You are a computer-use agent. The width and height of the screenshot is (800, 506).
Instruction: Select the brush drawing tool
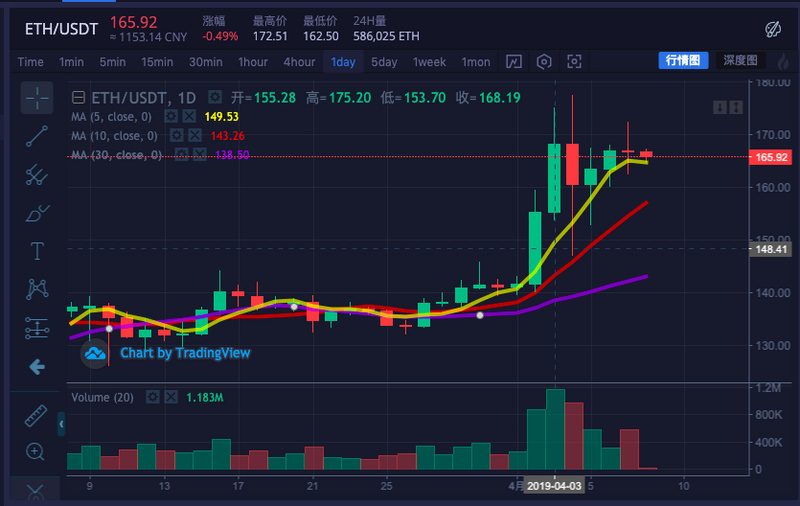click(x=37, y=213)
